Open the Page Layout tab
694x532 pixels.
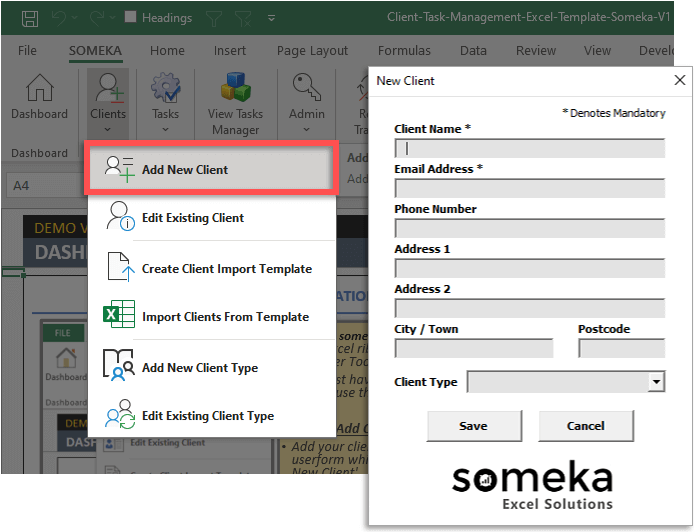[x=312, y=50]
